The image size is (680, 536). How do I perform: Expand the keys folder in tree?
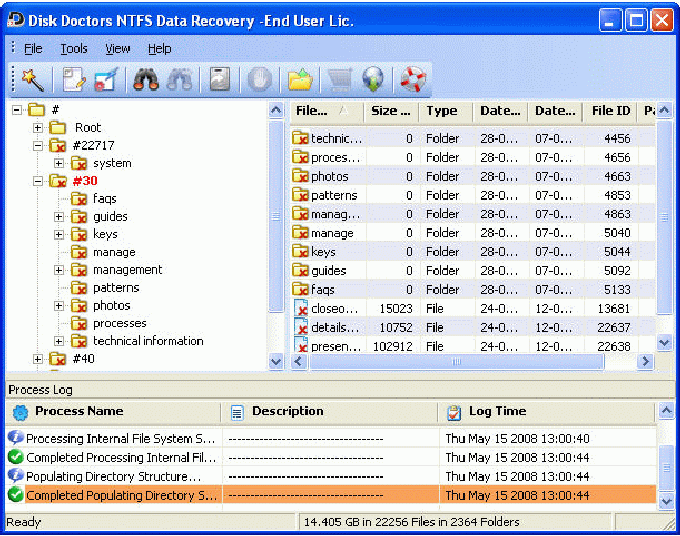[59, 235]
